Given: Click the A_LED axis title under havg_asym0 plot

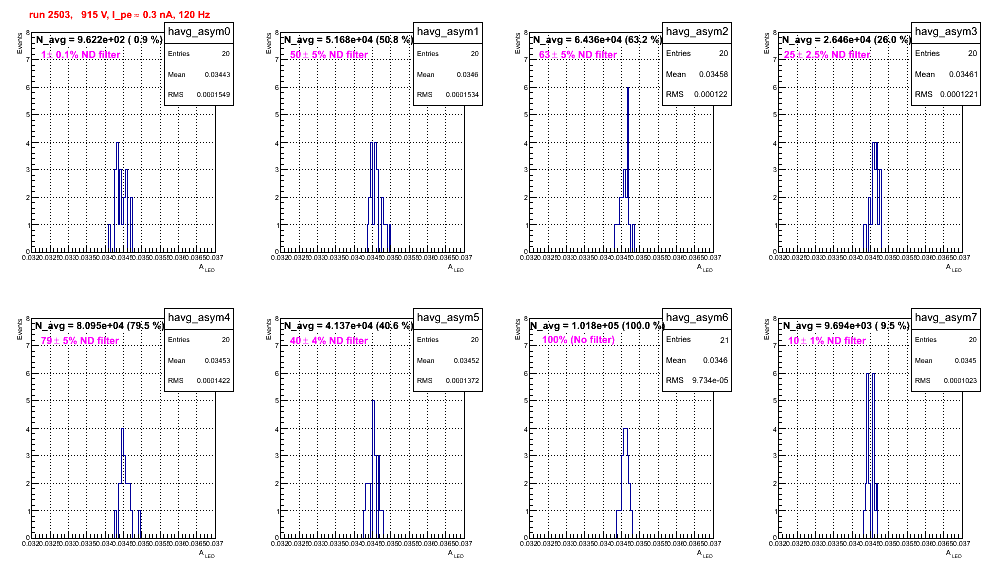Looking at the screenshot, I should point(208,268).
